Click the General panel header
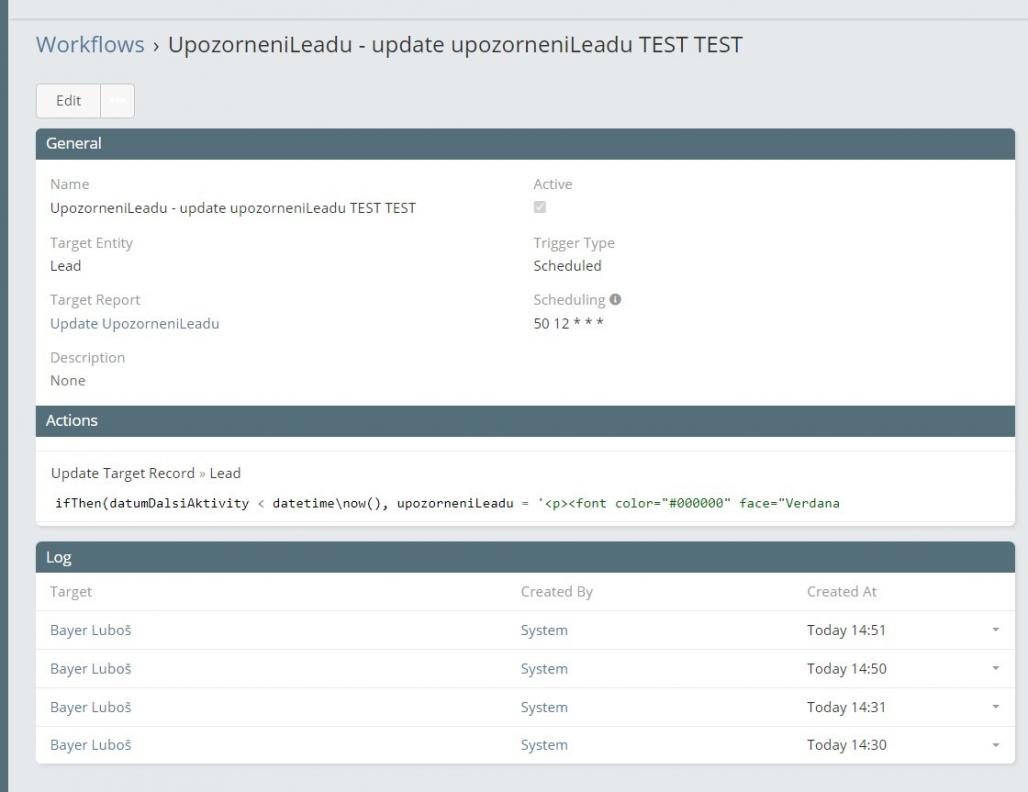The image size is (1028, 792). tap(525, 144)
